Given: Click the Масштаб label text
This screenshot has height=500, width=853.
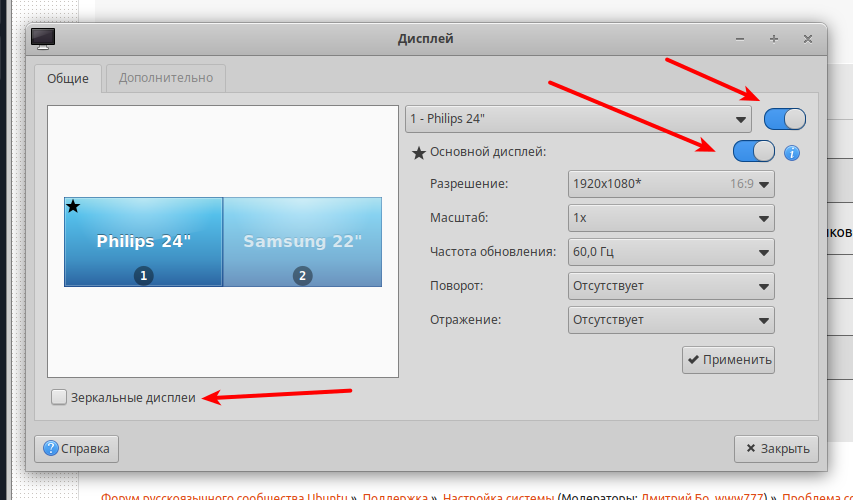Looking at the screenshot, I should pyautogui.click(x=459, y=218).
